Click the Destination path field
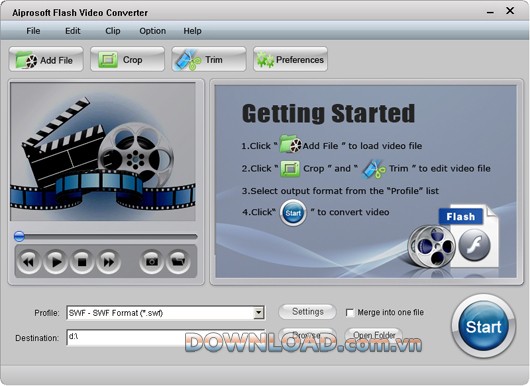Screen dimensions: 530x386 166,337
